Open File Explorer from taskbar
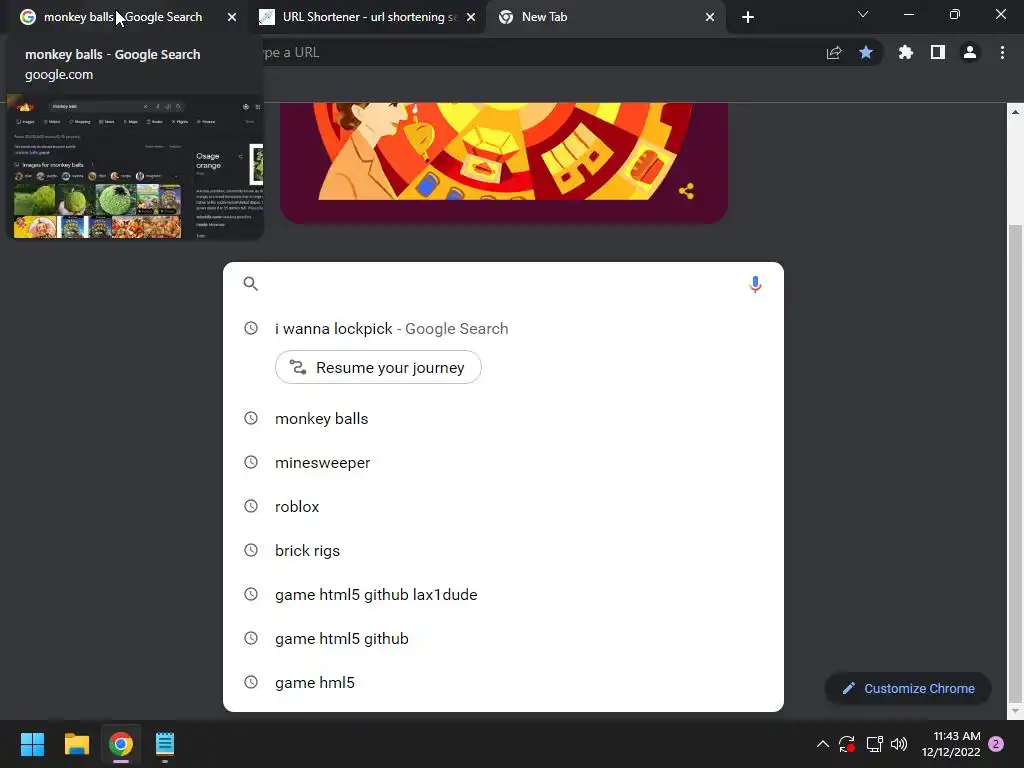This screenshot has height=768, width=1024. [76, 744]
